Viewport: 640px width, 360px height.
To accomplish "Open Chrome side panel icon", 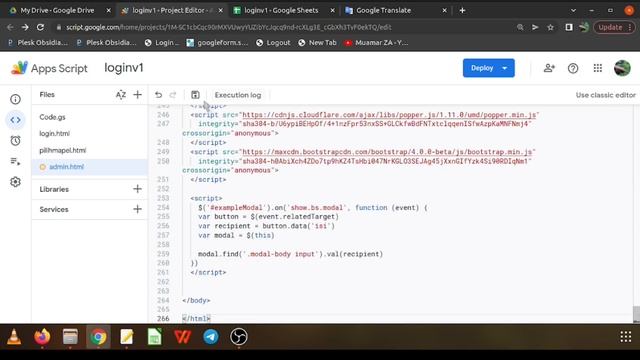I will [x=569, y=27].
